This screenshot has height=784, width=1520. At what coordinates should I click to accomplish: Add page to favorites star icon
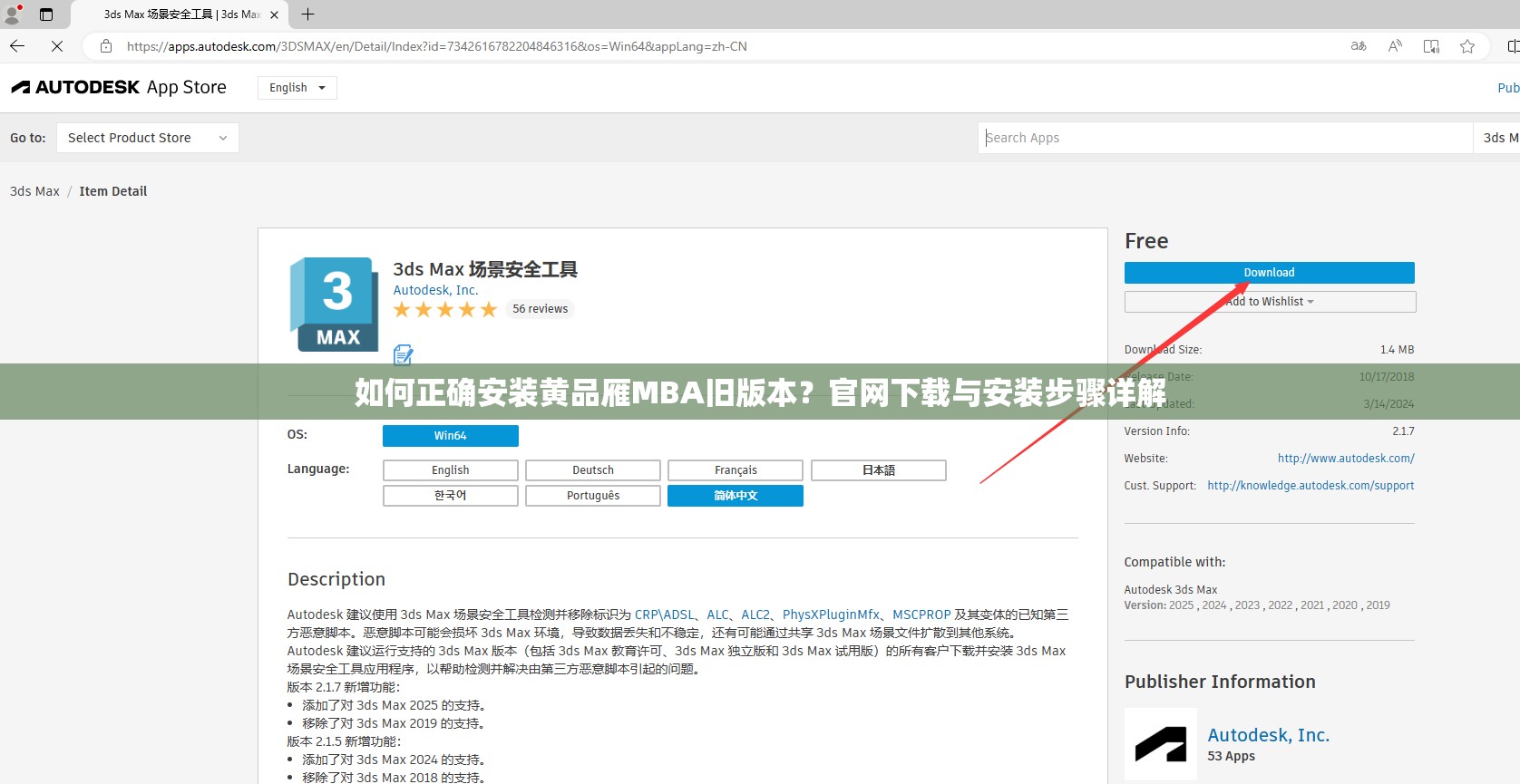[1467, 46]
